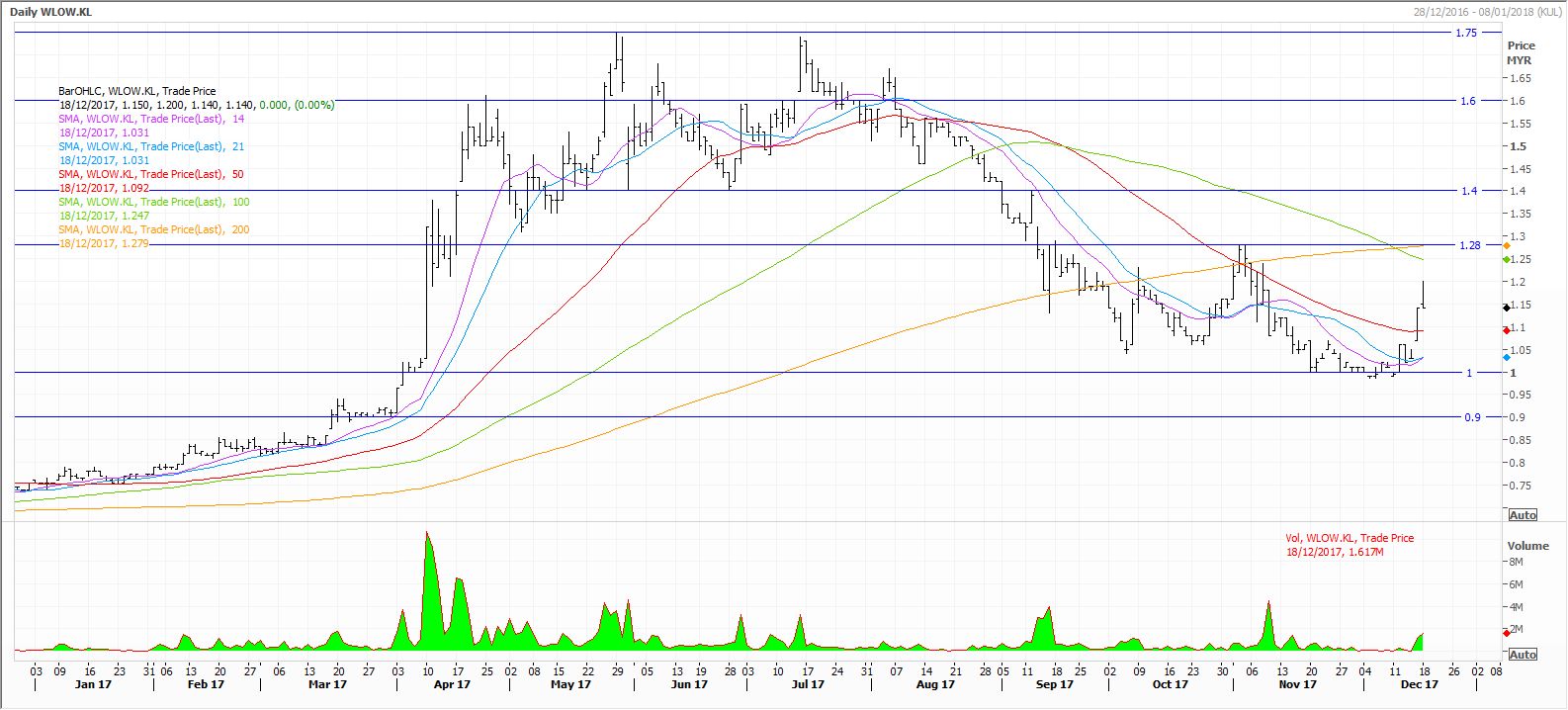Select the purple SMA 14 legend label
Image resolution: width=1568 pixels, height=710 pixels.
tap(151, 119)
